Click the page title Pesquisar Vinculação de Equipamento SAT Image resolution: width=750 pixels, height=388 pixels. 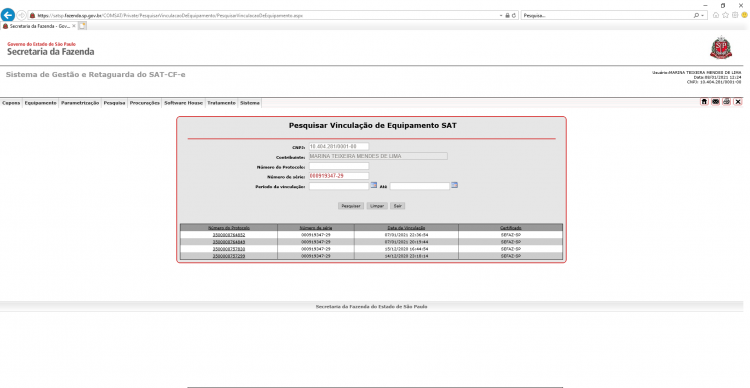pos(373,126)
